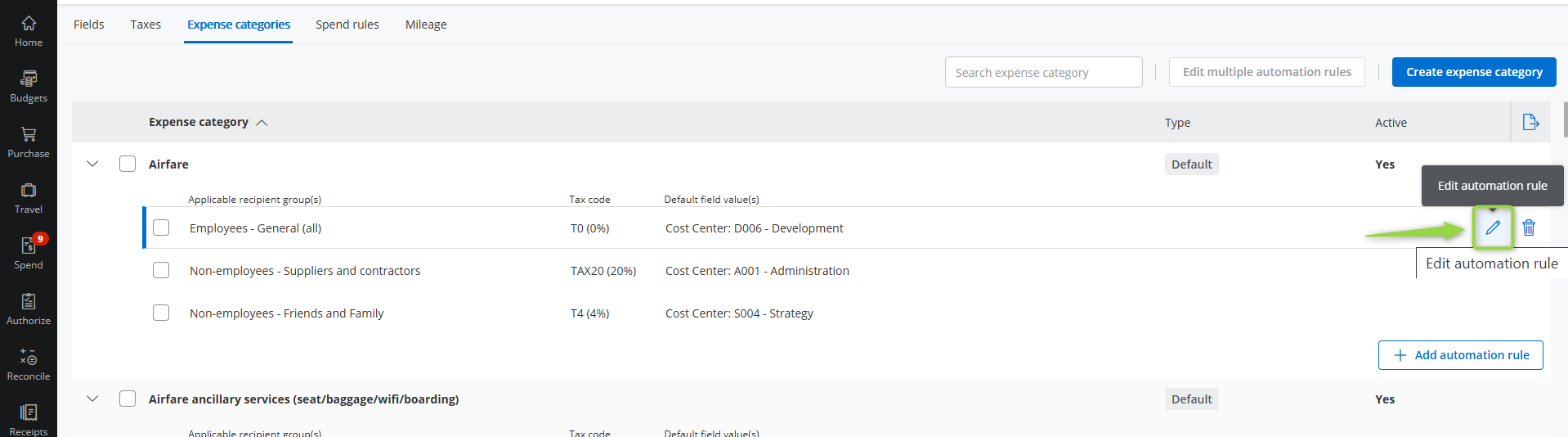Click tax code T4 (4%)

pos(589,313)
